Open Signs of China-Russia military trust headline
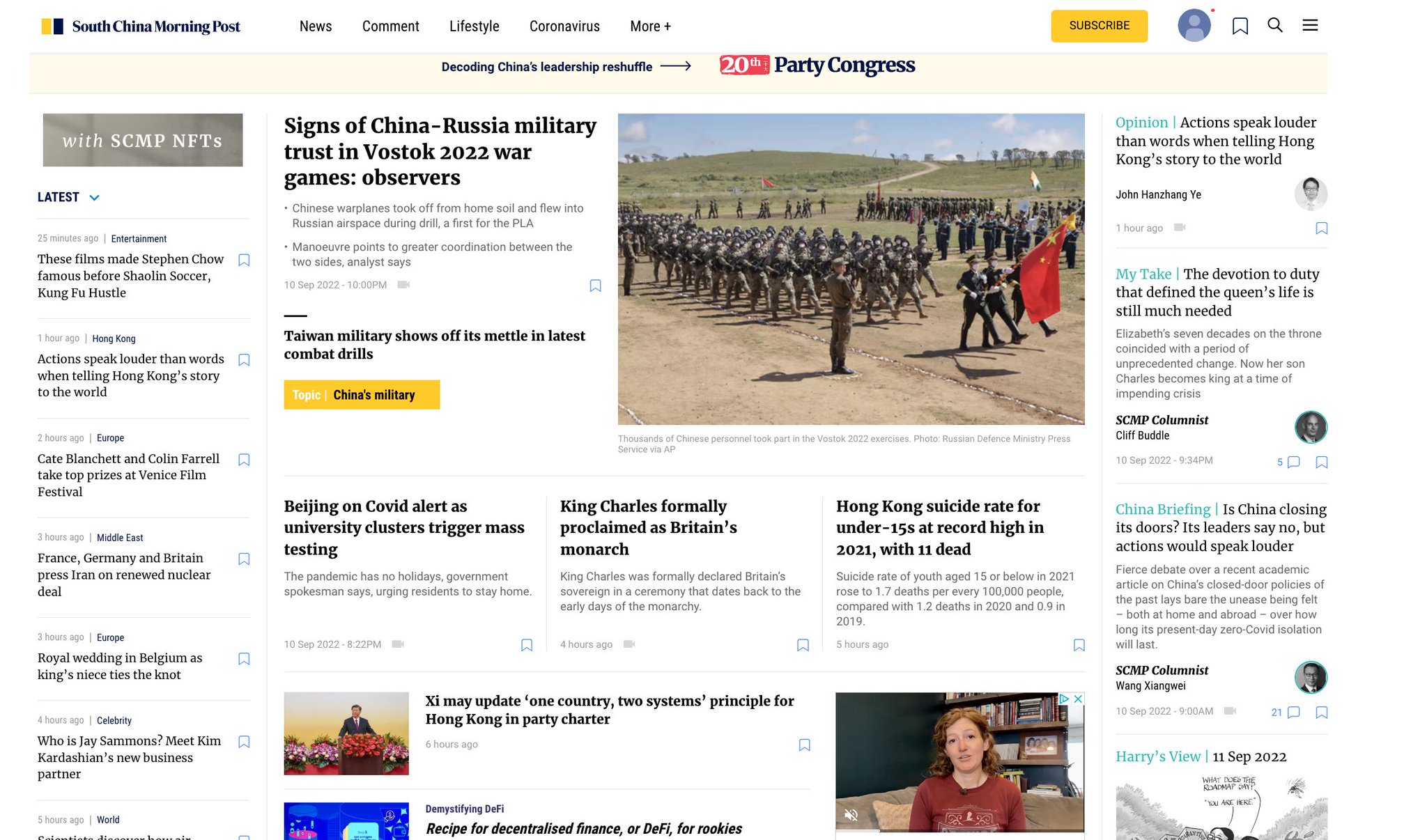The image size is (1427, 840). click(440, 151)
